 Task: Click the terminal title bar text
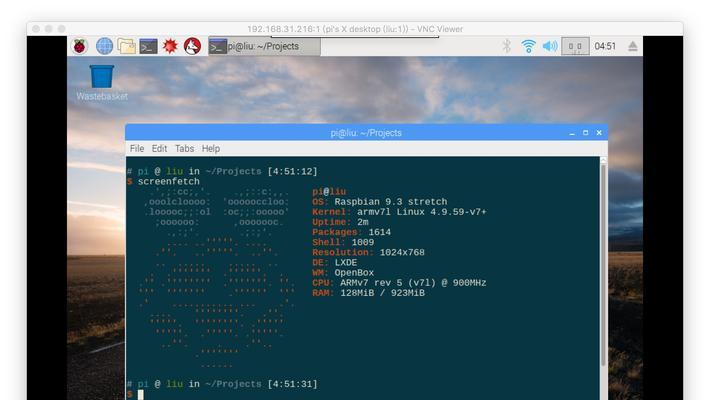(x=366, y=133)
